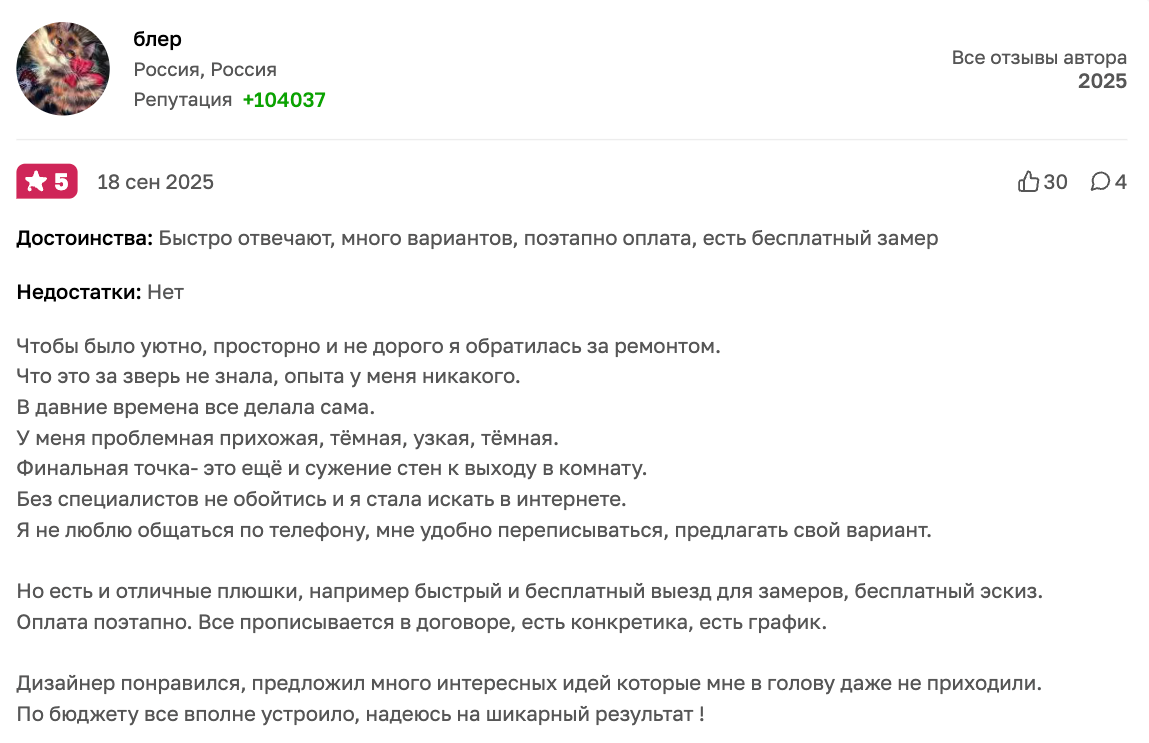1149x743 pixels.
Task: Click the author location Россия, Россия
Action: [x=205, y=70]
